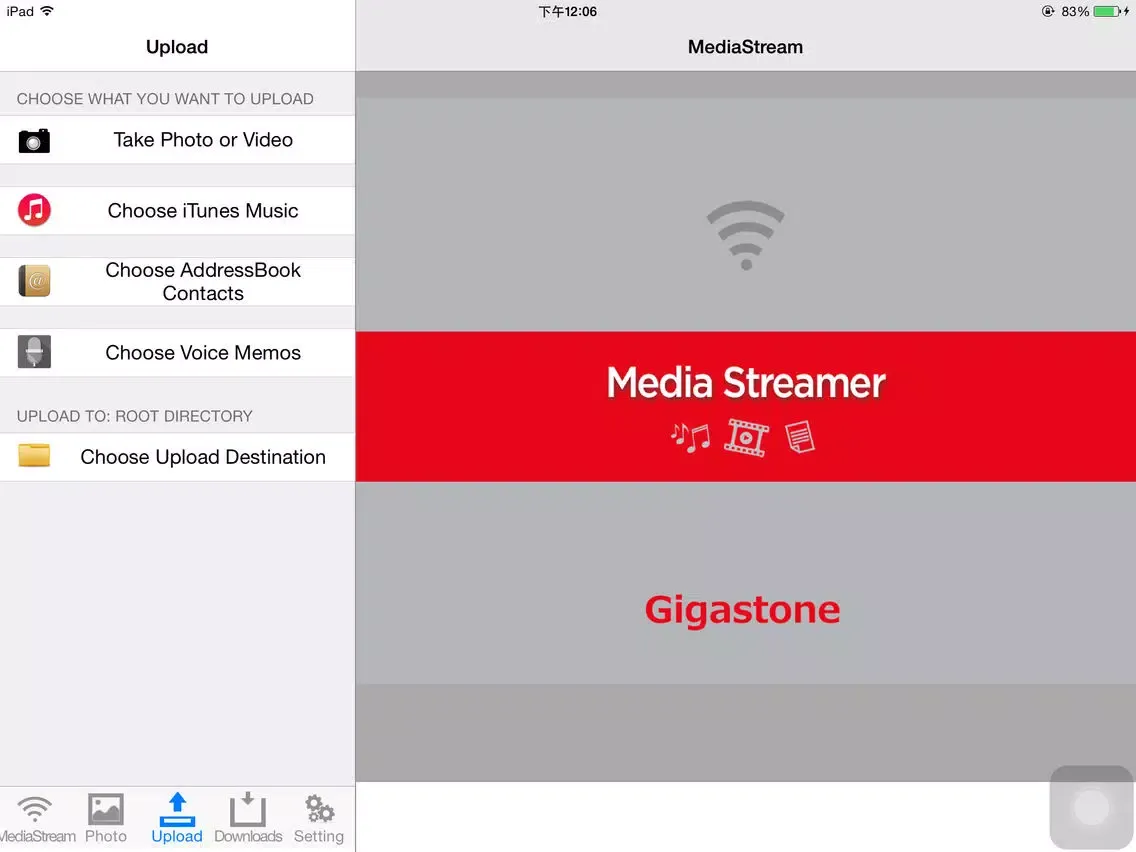This screenshot has height=852, width=1136.
Task: Tap the MediaStream header title
Action: pos(745,47)
